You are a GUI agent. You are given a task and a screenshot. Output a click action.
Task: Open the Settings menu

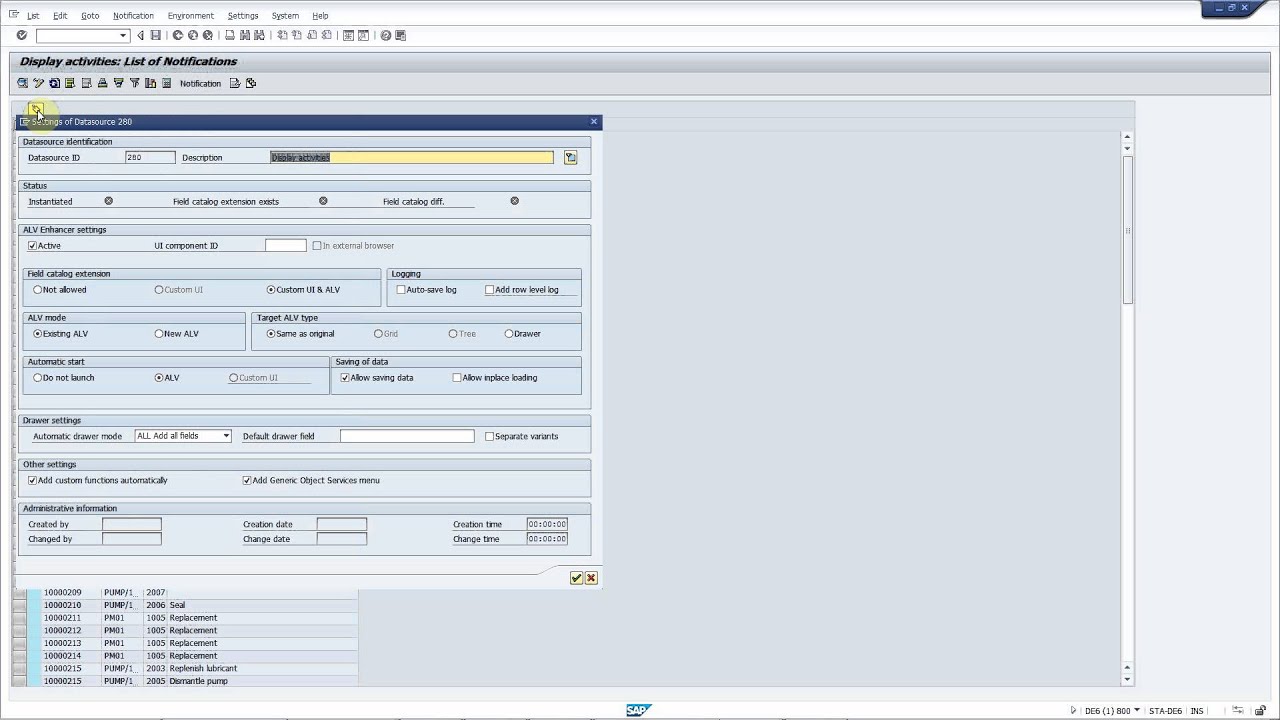243,16
